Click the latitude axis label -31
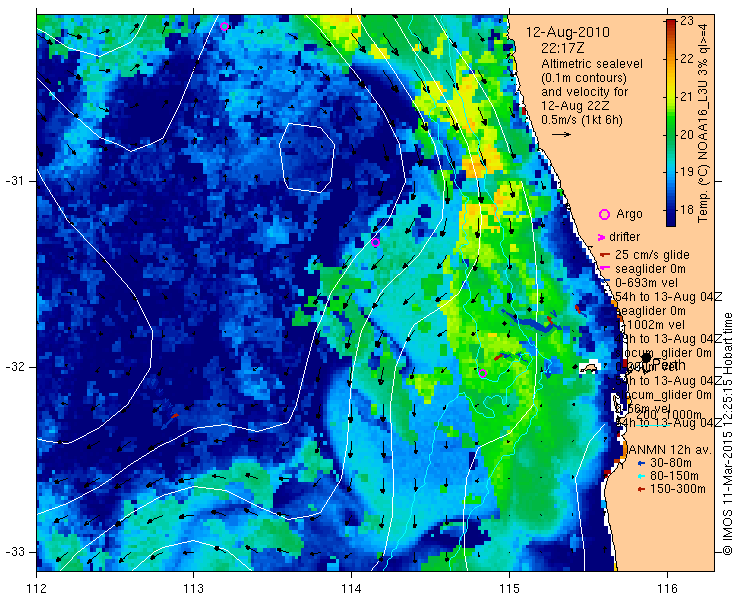The height and width of the screenshot is (600, 740). pos(15,181)
